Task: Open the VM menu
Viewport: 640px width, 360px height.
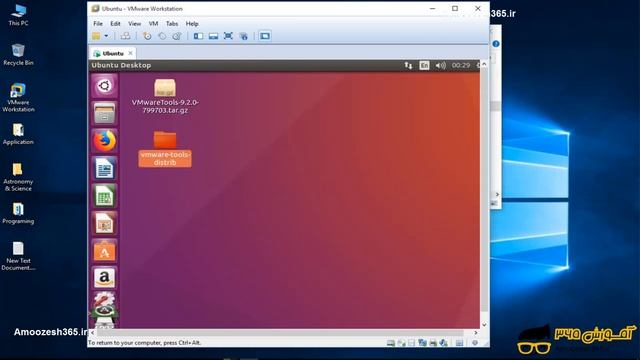Action: [x=153, y=24]
